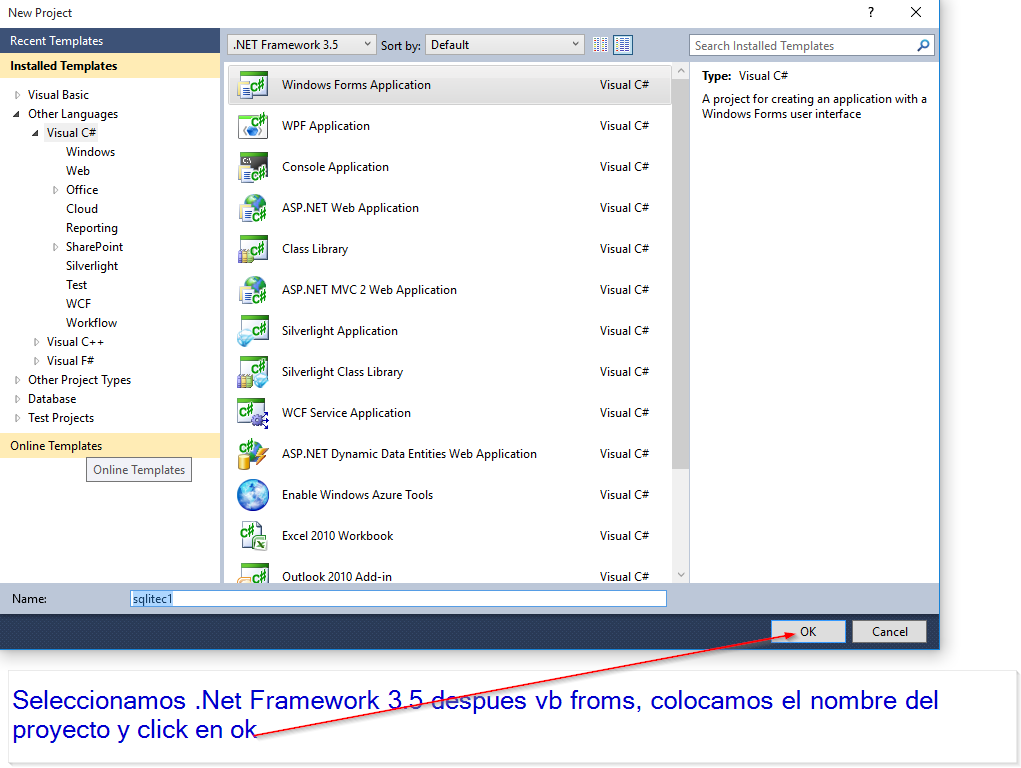Click the search magnifier icon
This screenshot has height=768, width=1021.
(x=923, y=45)
